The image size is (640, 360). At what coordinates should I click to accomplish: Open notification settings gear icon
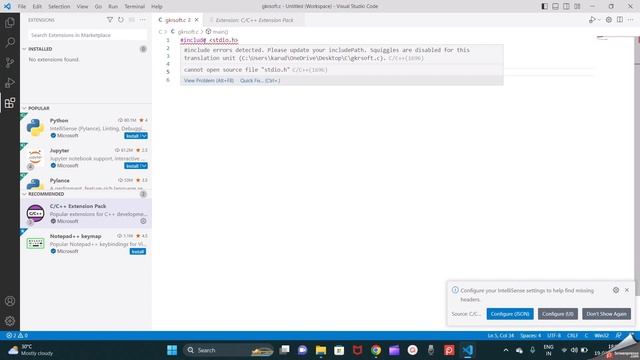pos(616,290)
